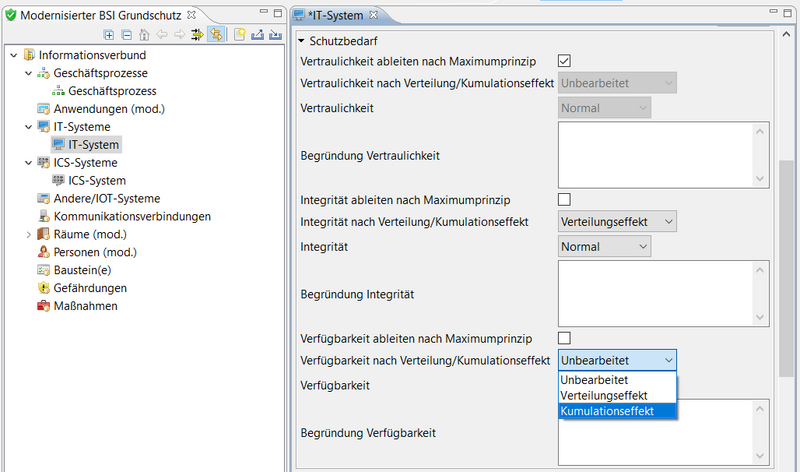Click the new Informationsverbund page icon

click(239, 34)
